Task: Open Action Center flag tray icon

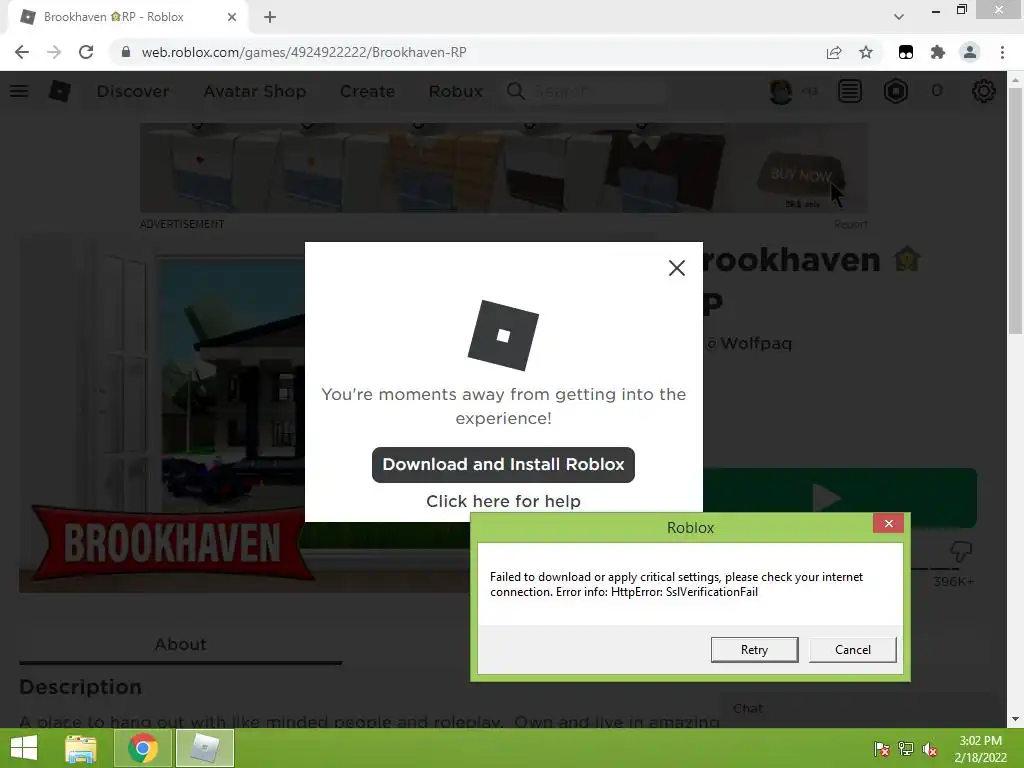Action: pos(881,749)
